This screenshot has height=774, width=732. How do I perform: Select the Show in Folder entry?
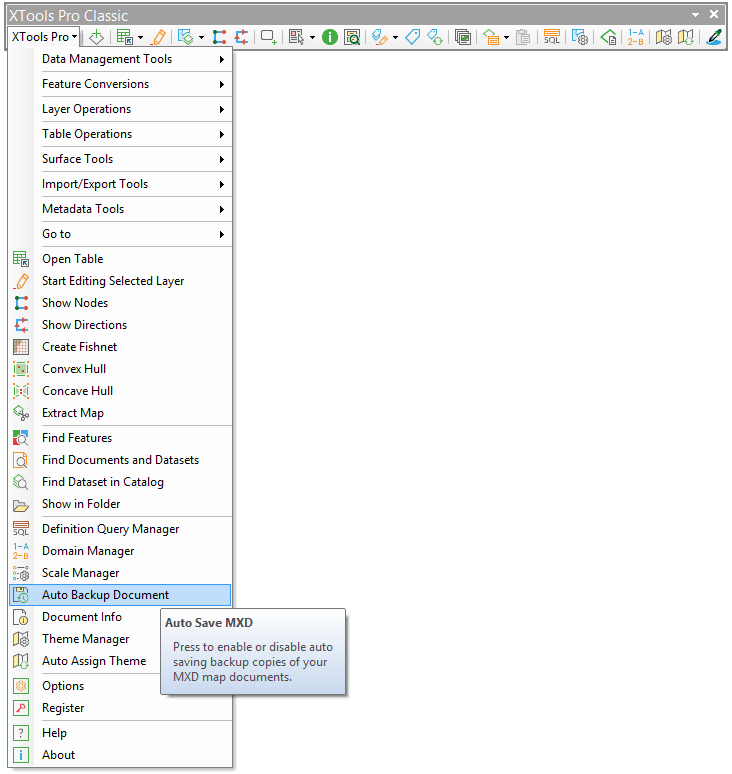click(x=120, y=504)
